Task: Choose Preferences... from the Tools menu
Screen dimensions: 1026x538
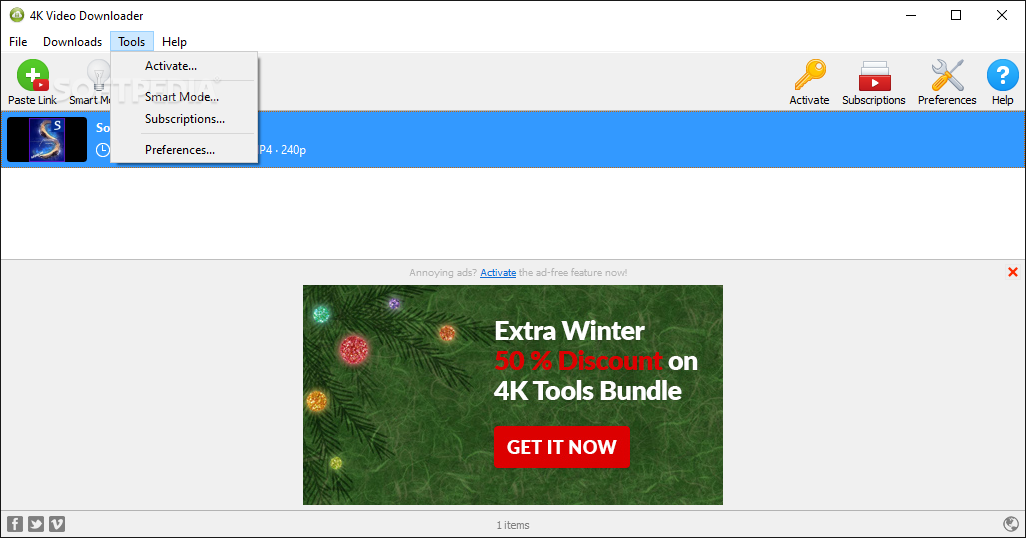Action: [185, 149]
